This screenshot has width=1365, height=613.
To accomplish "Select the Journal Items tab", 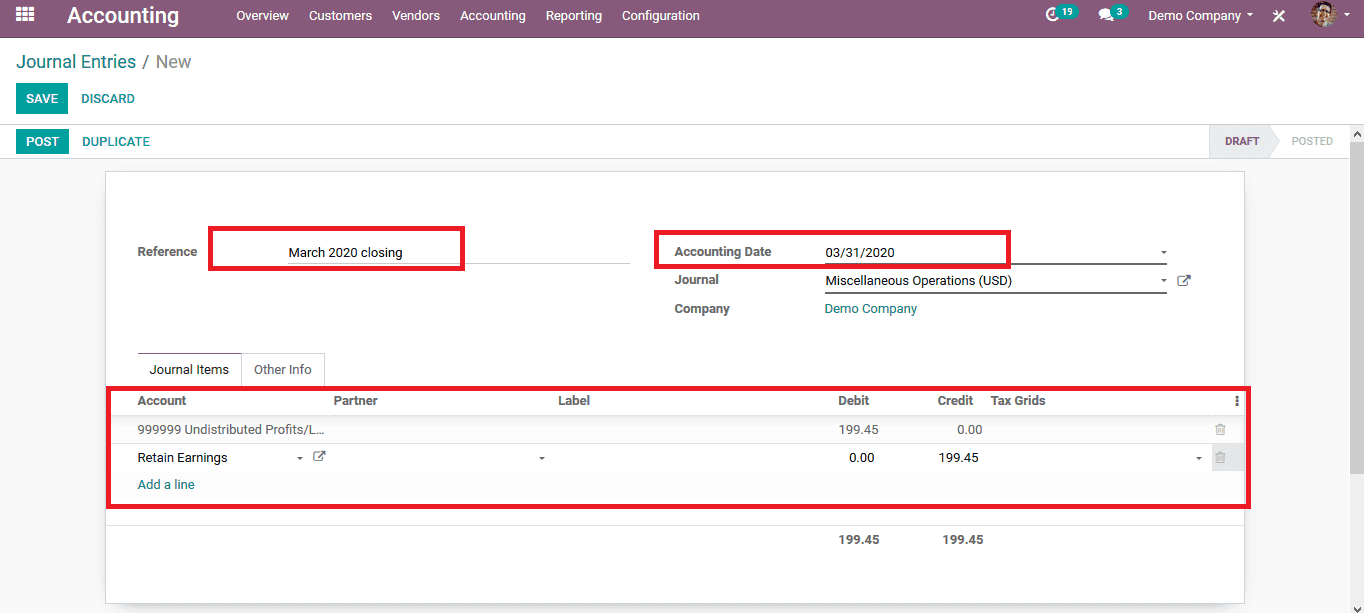I will coord(189,369).
